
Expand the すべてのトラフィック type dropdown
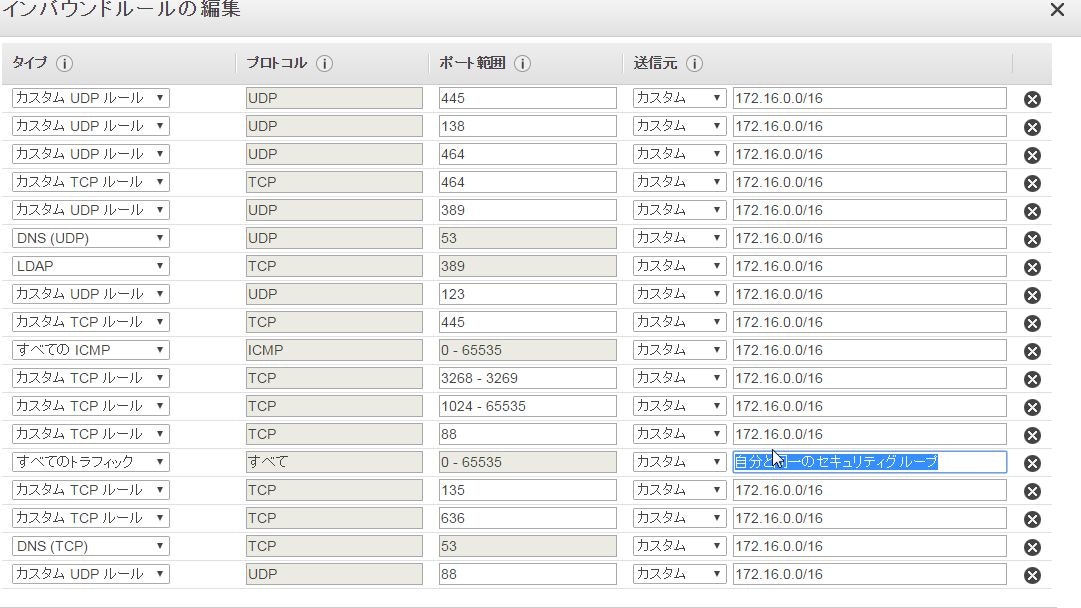[90, 462]
